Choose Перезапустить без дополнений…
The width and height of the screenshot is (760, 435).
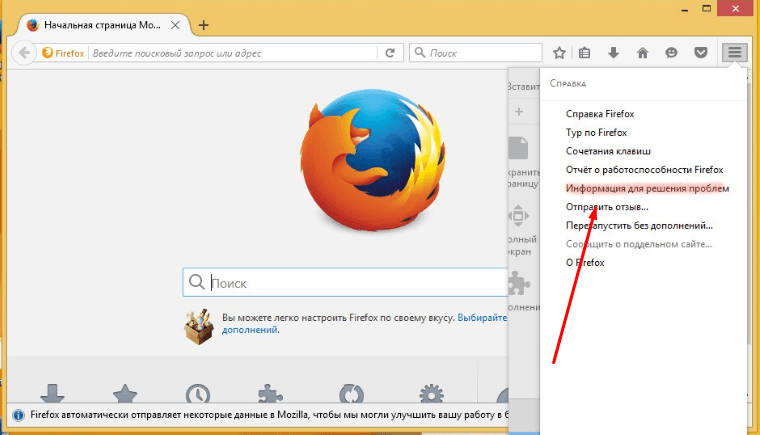(639, 226)
